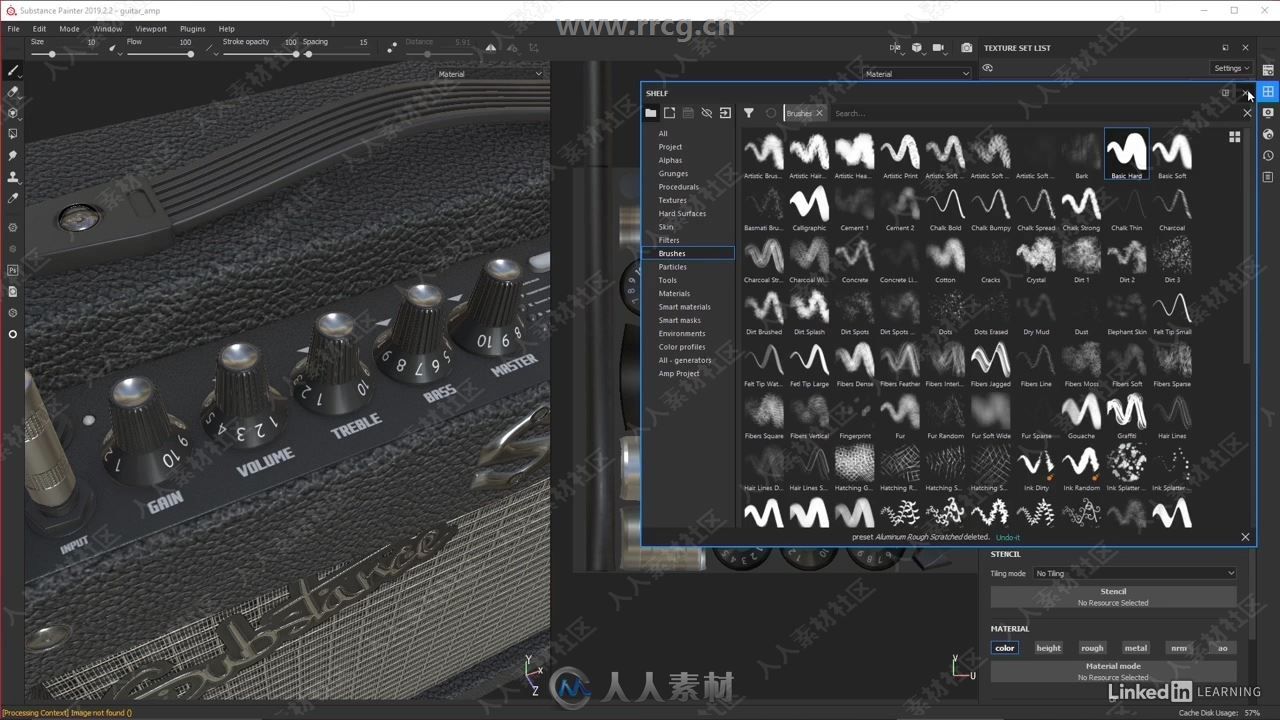Click the Stencil resource button
The image size is (1280, 720).
(1113, 597)
